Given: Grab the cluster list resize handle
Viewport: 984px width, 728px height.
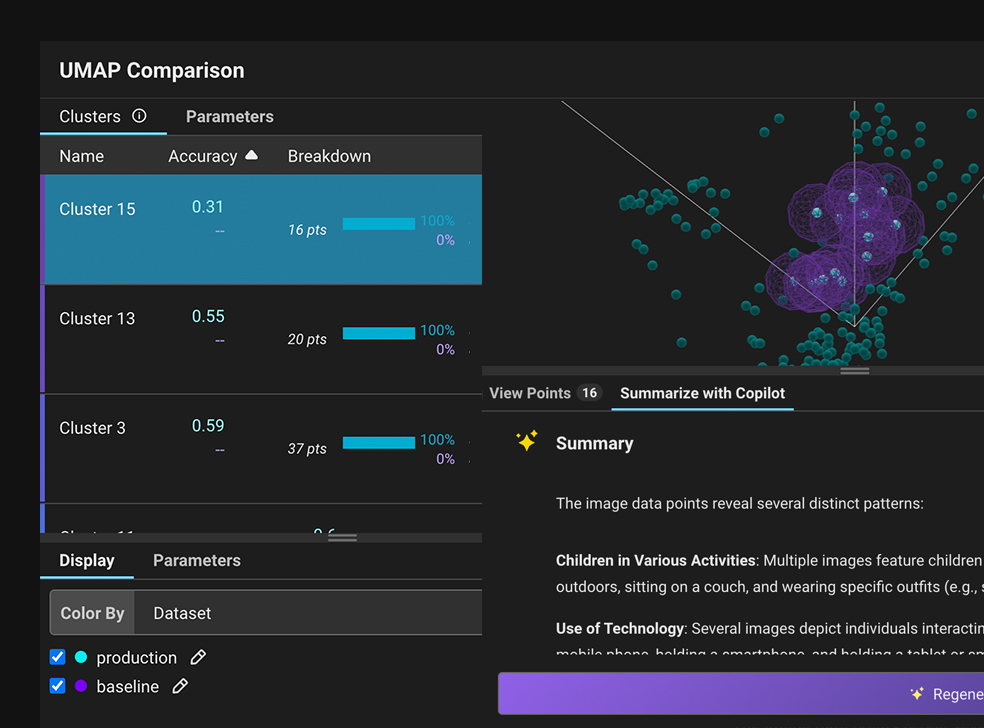Looking at the screenshot, I should (x=342, y=538).
